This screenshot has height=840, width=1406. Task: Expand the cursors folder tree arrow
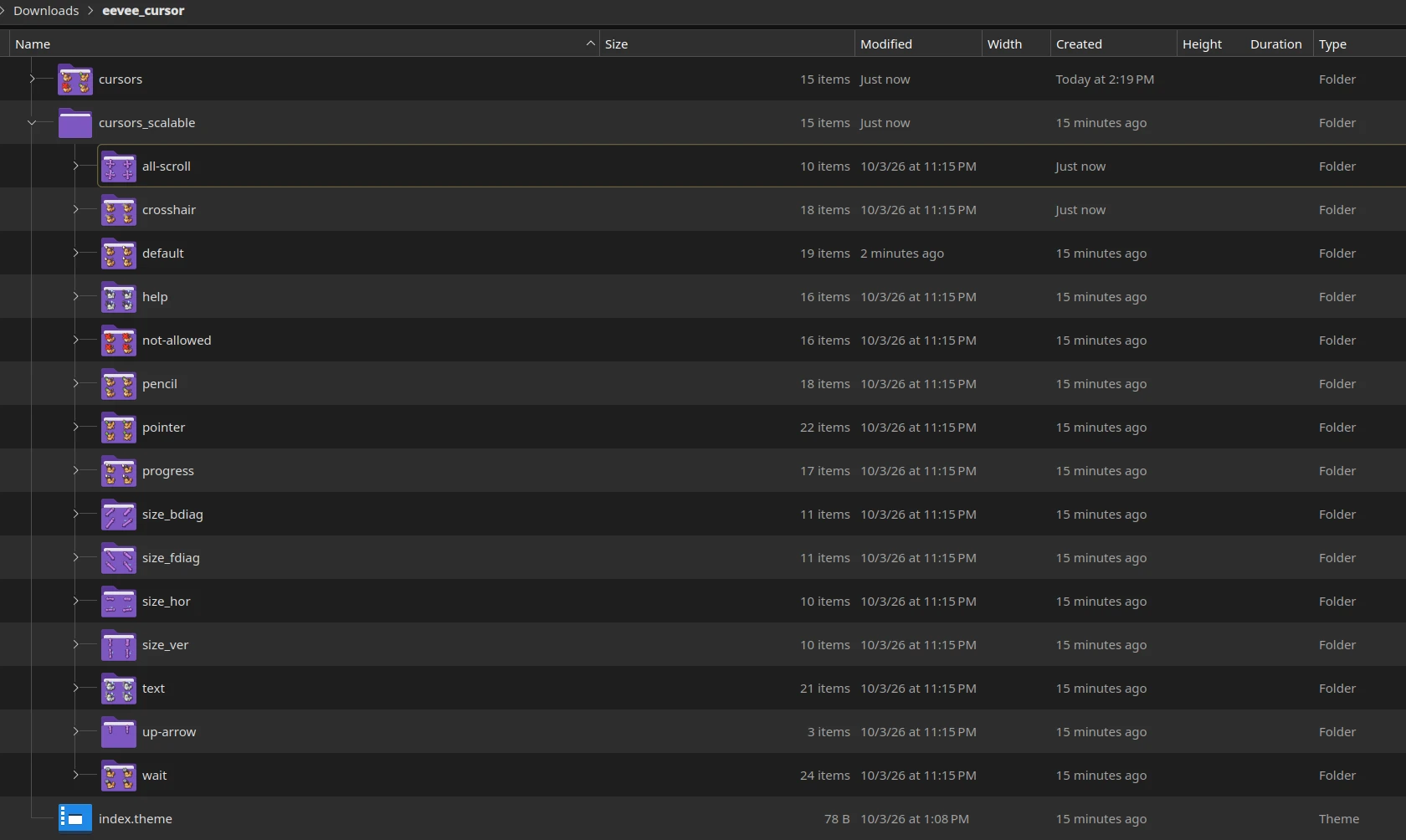(x=32, y=79)
